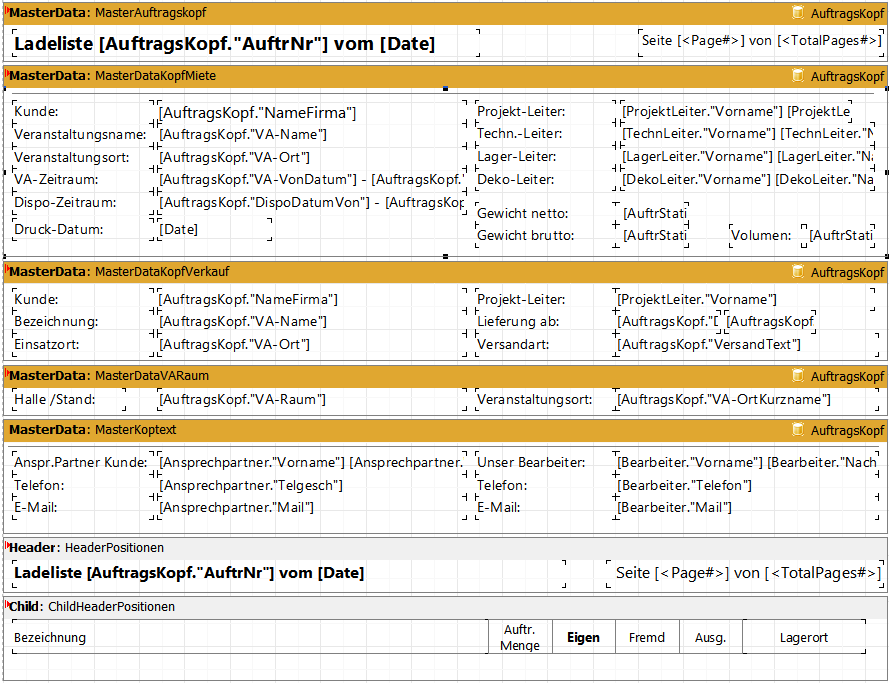Screen dimensions: 892x683
Task: Select the VA-VonDatum field memo
Action: (x=312, y=180)
